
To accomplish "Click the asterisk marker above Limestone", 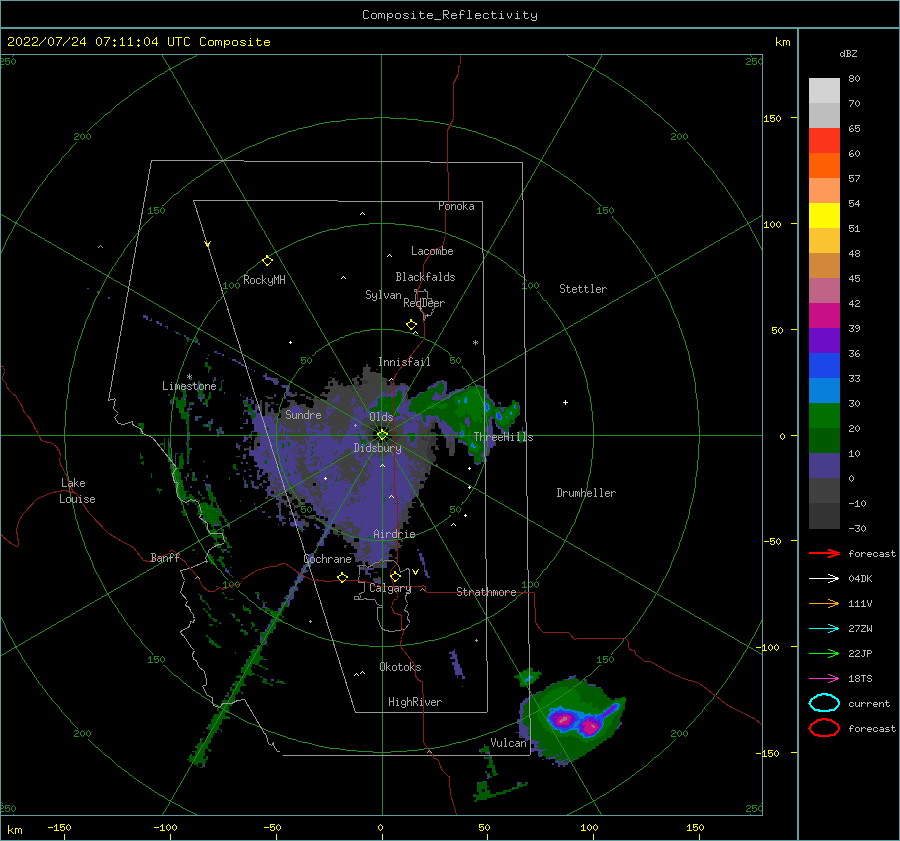I will [x=189, y=377].
